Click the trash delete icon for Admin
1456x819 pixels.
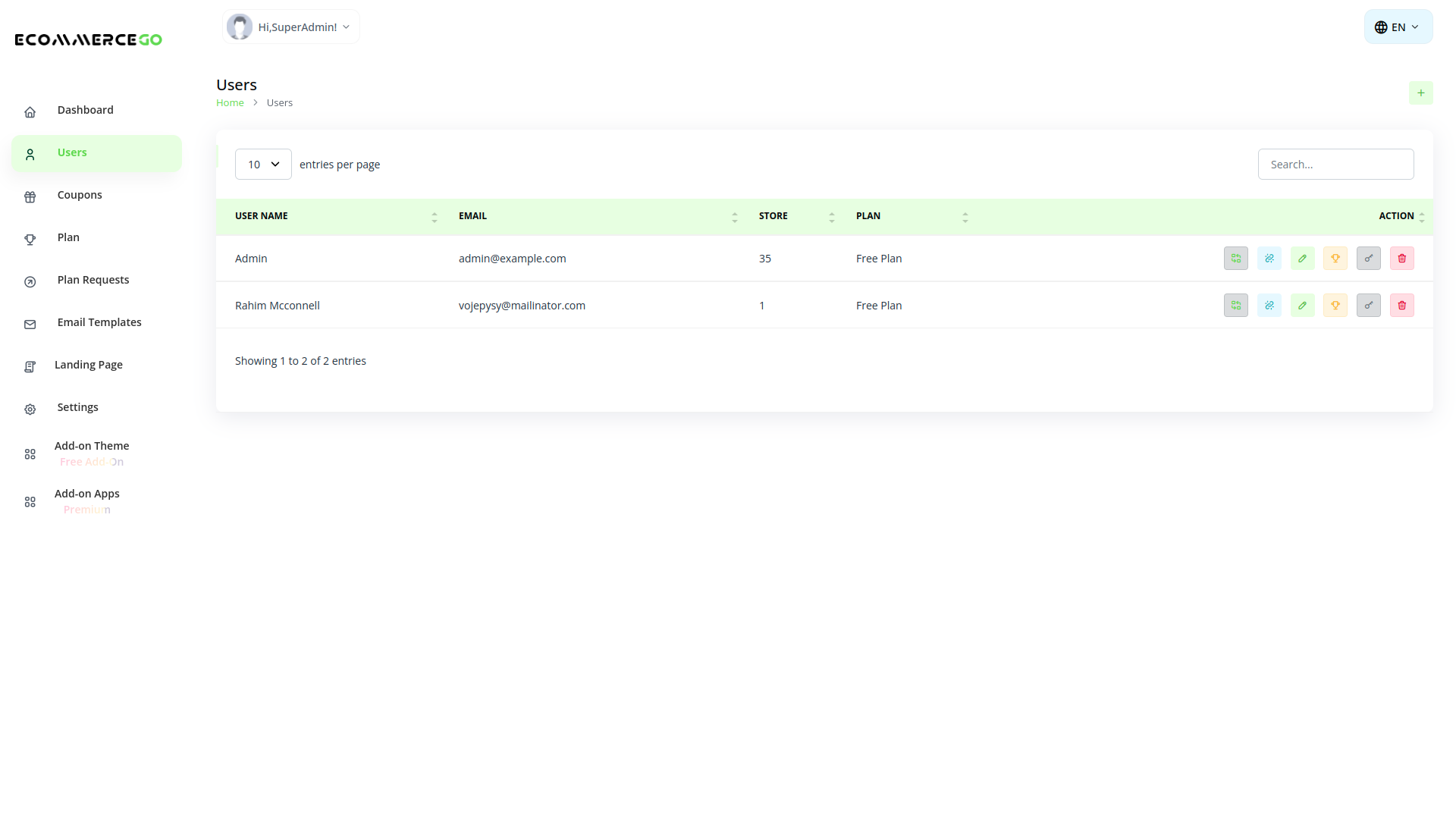pos(1401,259)
